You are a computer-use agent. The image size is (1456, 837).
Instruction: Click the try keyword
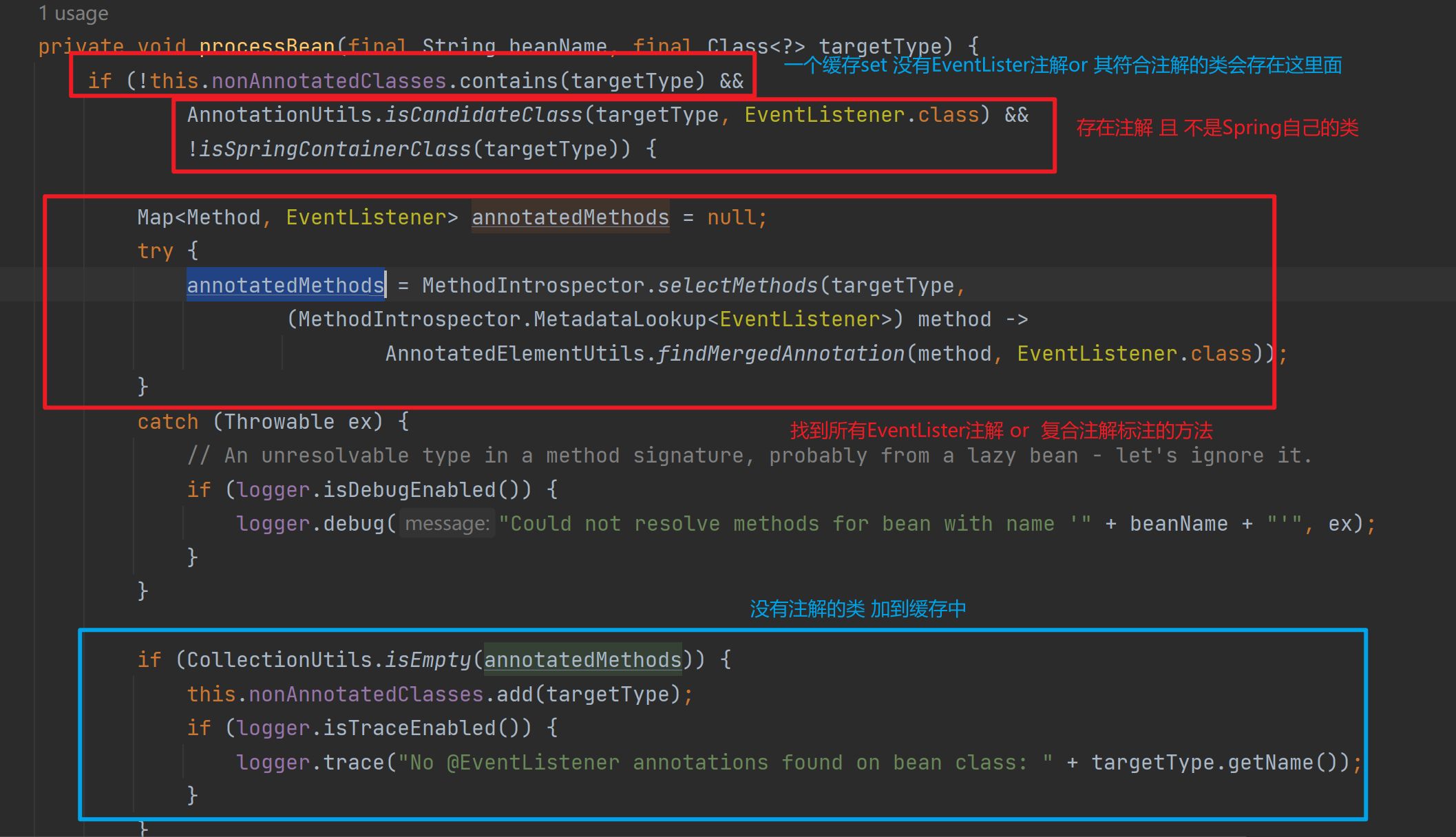[156, 251]
